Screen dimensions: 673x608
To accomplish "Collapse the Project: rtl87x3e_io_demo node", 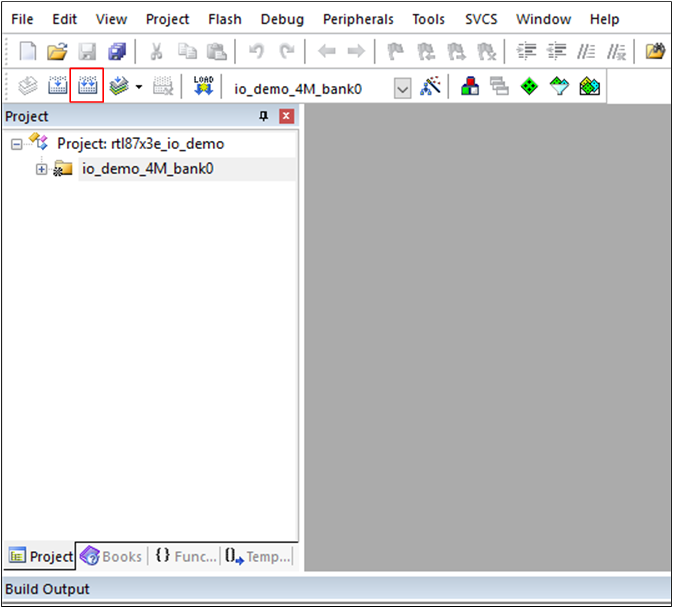I will (16, 144).
